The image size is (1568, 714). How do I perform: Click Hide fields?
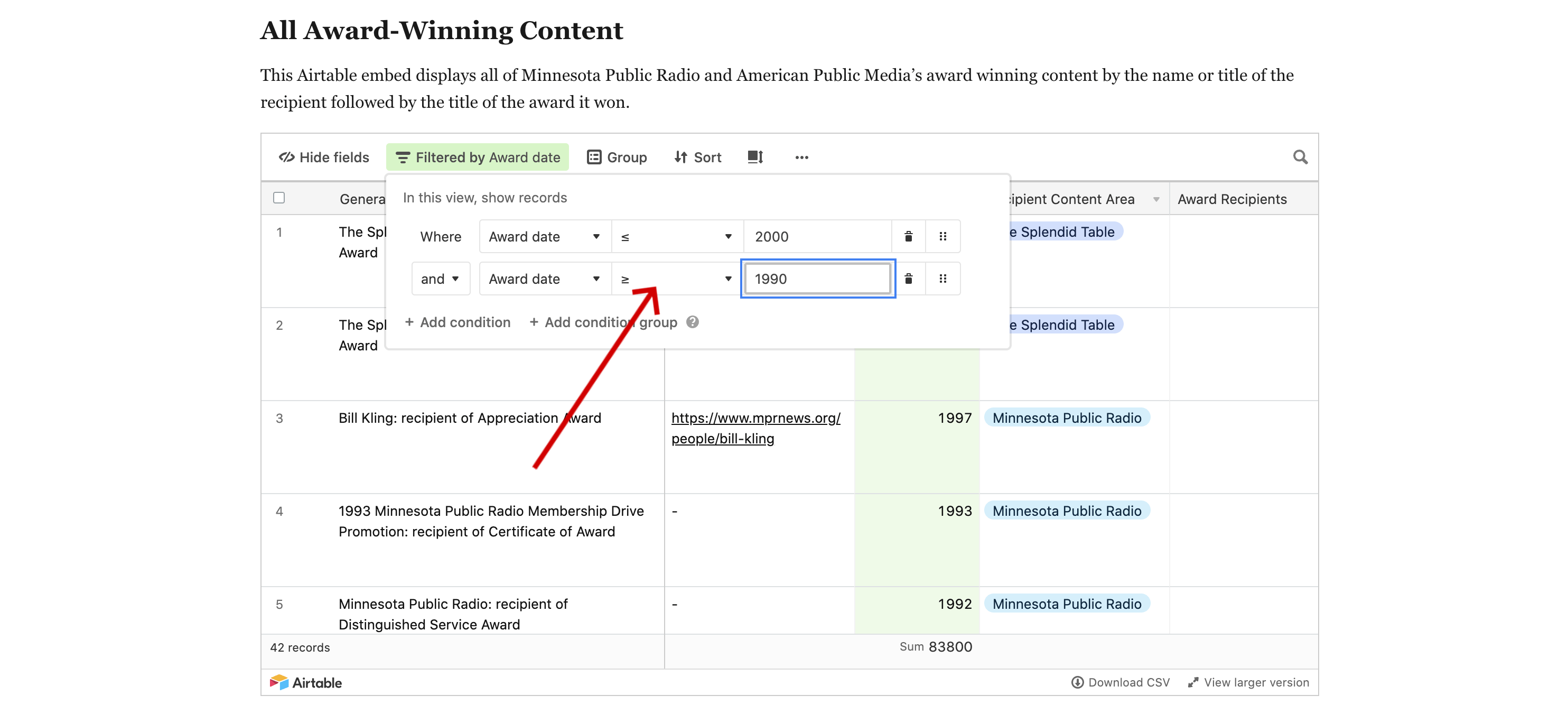324,157
